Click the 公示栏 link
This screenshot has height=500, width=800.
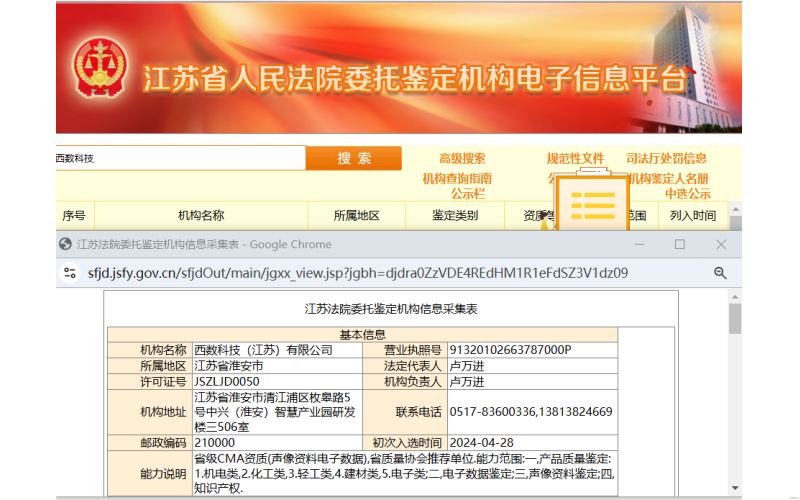(467, 194)
